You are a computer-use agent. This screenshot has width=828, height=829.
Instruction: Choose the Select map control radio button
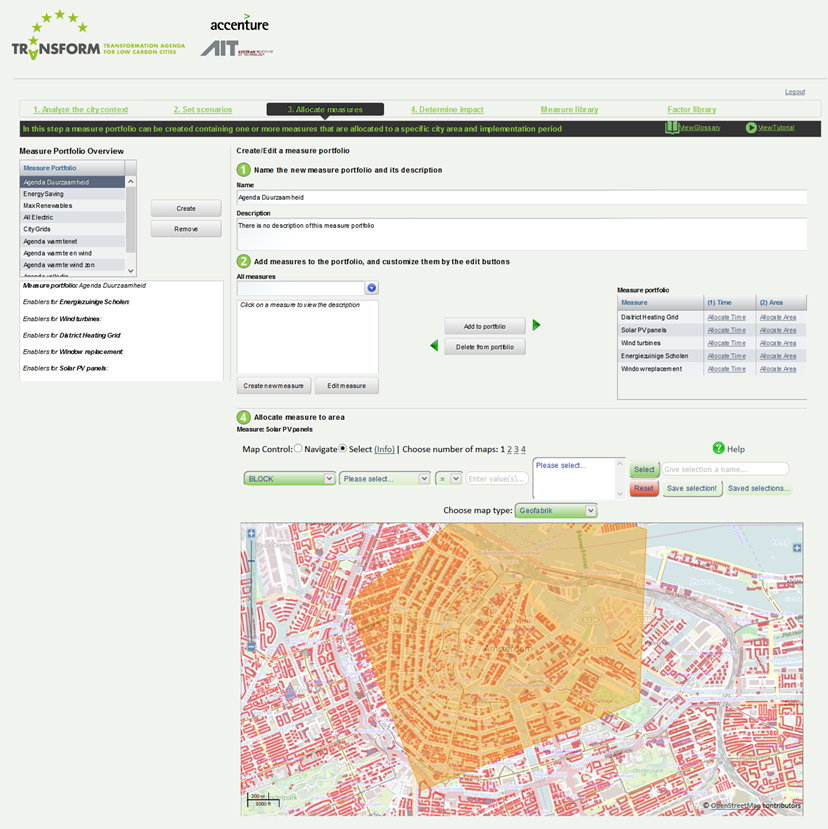tap(343, 449)
